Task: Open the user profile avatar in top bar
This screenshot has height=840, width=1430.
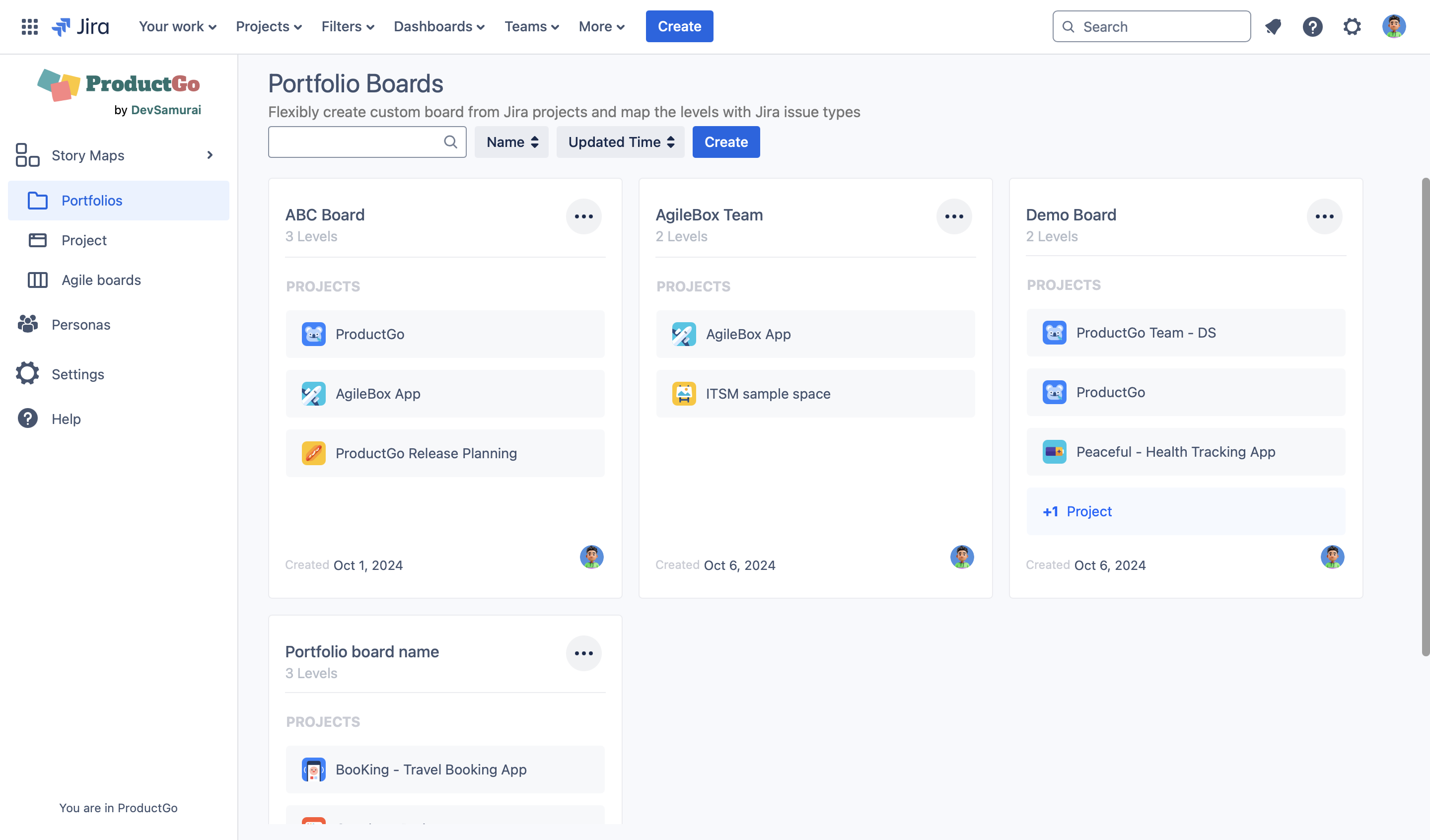Action: (x=1394, y=26)
